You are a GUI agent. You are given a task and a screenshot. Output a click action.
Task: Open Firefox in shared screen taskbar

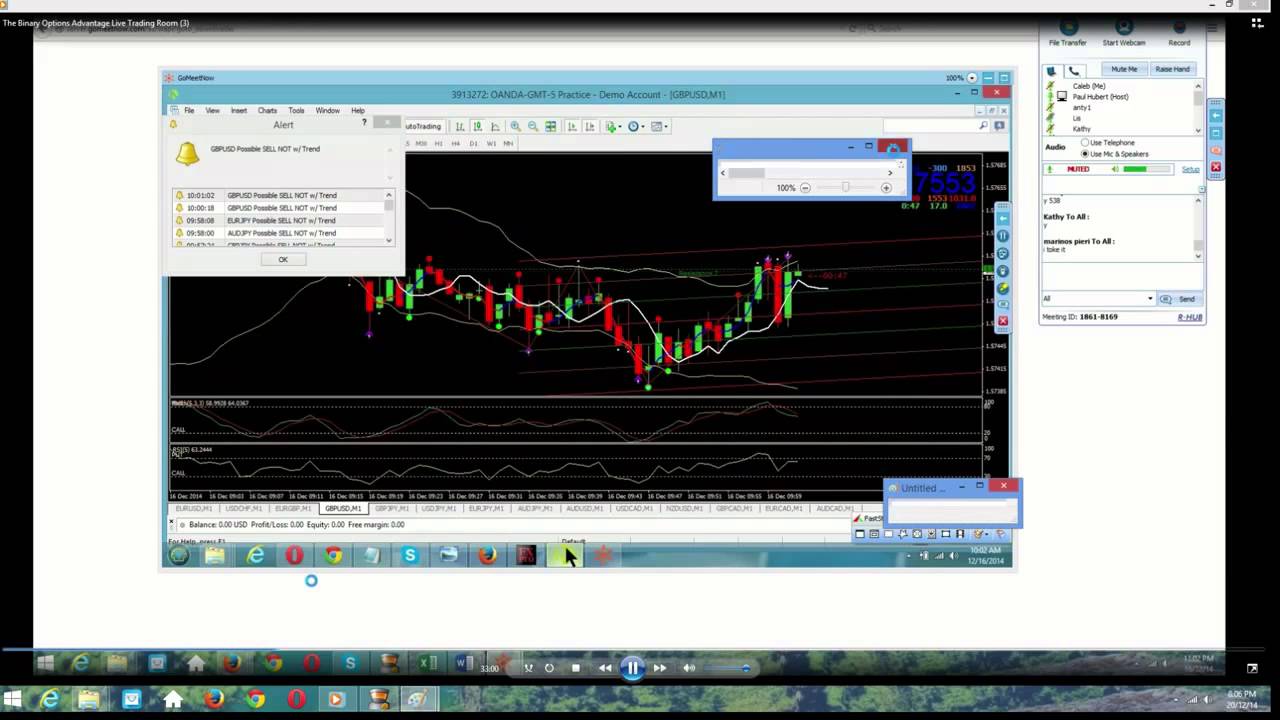pos(487,555)
